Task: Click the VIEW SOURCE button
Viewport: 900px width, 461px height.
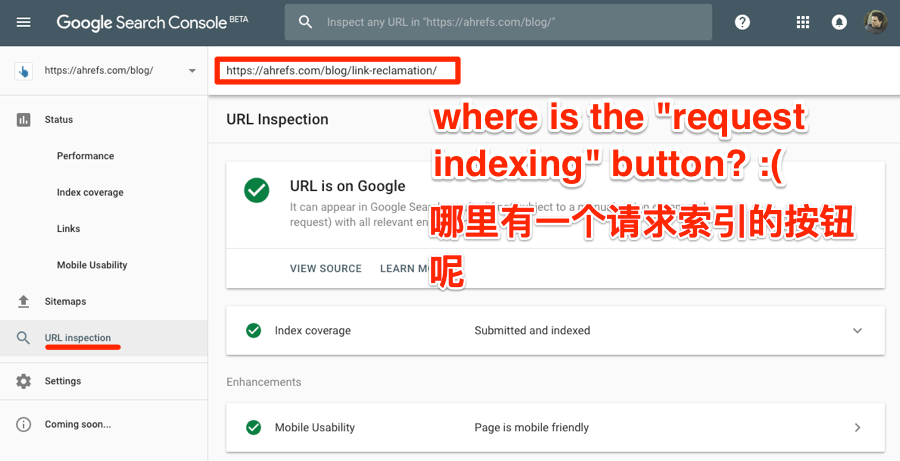Action: click(x=325, y=268)
